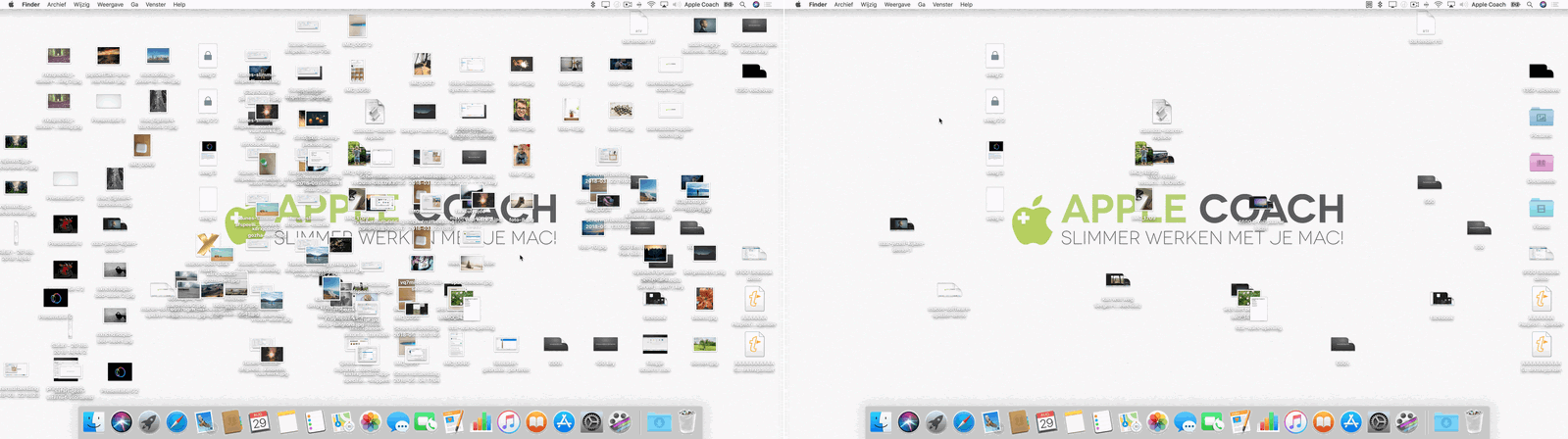Open Messages bubble in the right Dock
Screen dimensions: 1568x439
click(1186, 422)
